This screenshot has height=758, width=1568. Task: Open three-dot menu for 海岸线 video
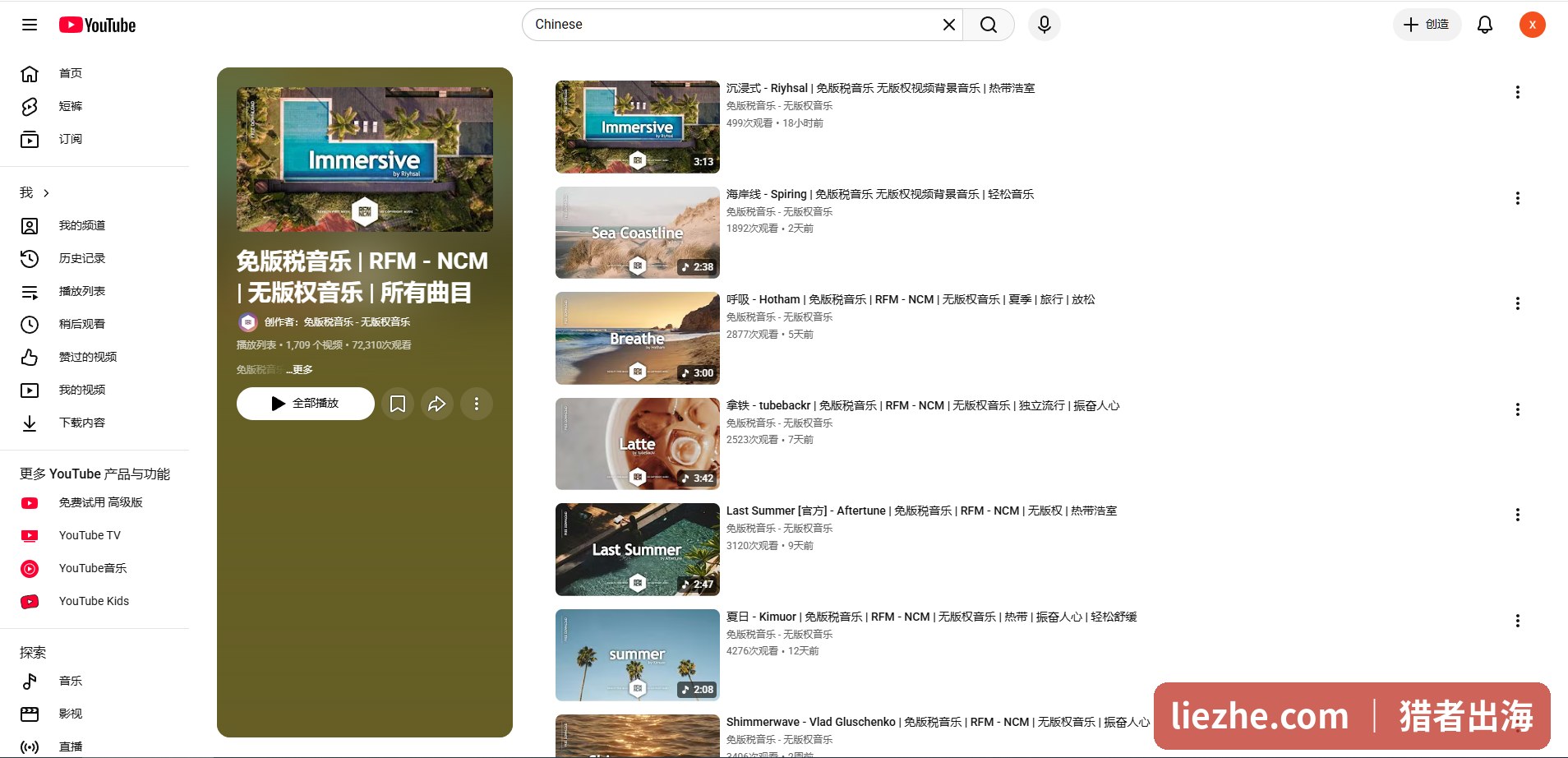pos(1518,198)
